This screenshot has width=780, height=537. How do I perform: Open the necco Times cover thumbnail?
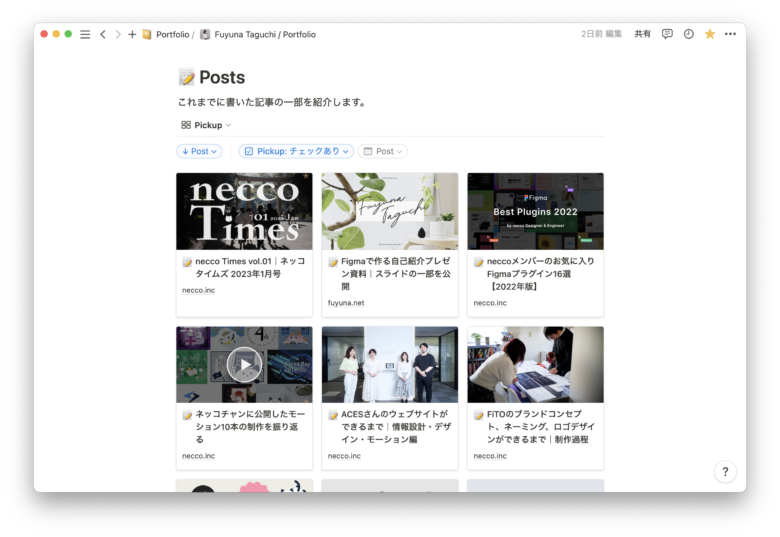pos(244,211)
